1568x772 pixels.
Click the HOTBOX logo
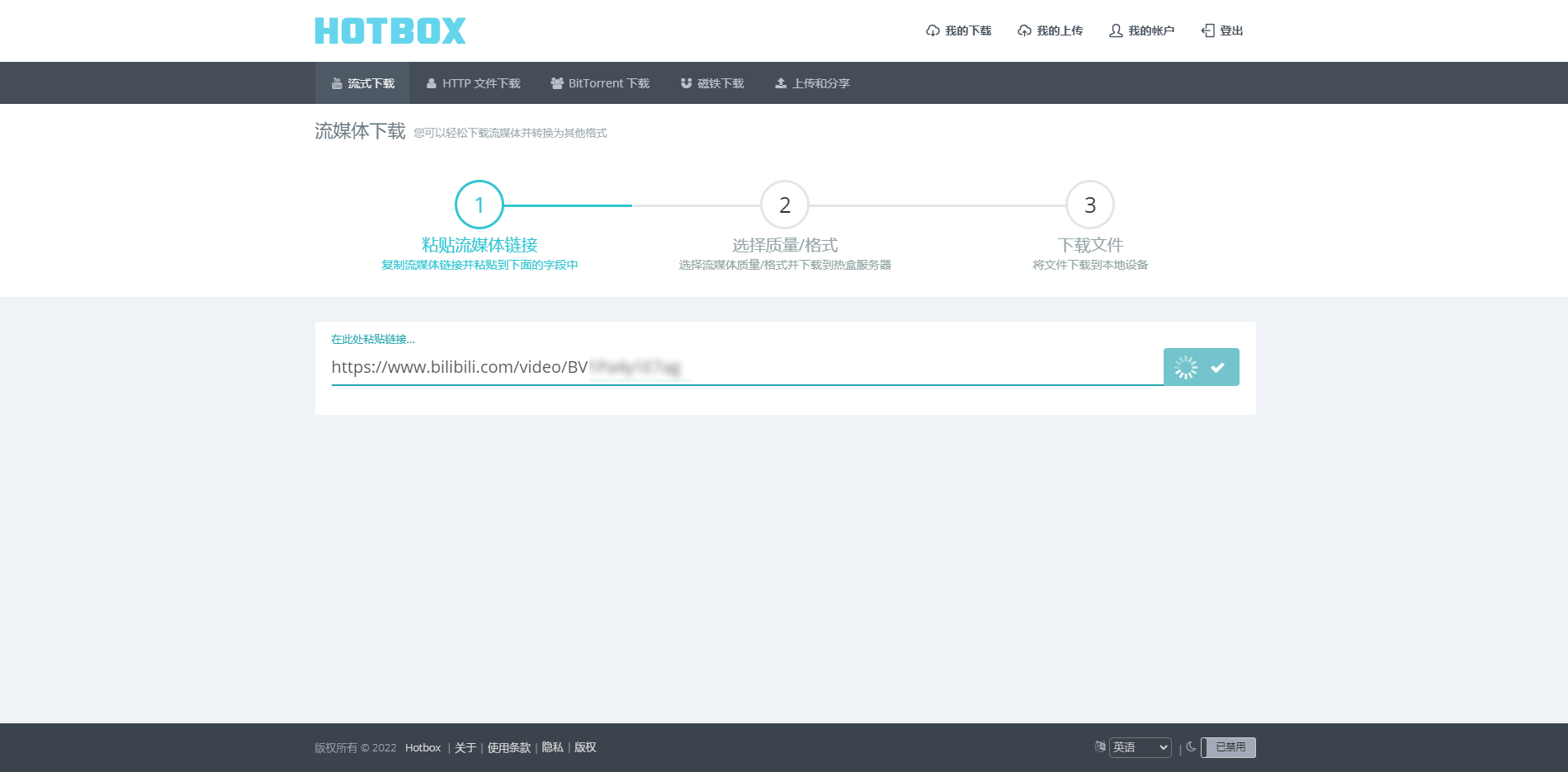pos(390,30)
